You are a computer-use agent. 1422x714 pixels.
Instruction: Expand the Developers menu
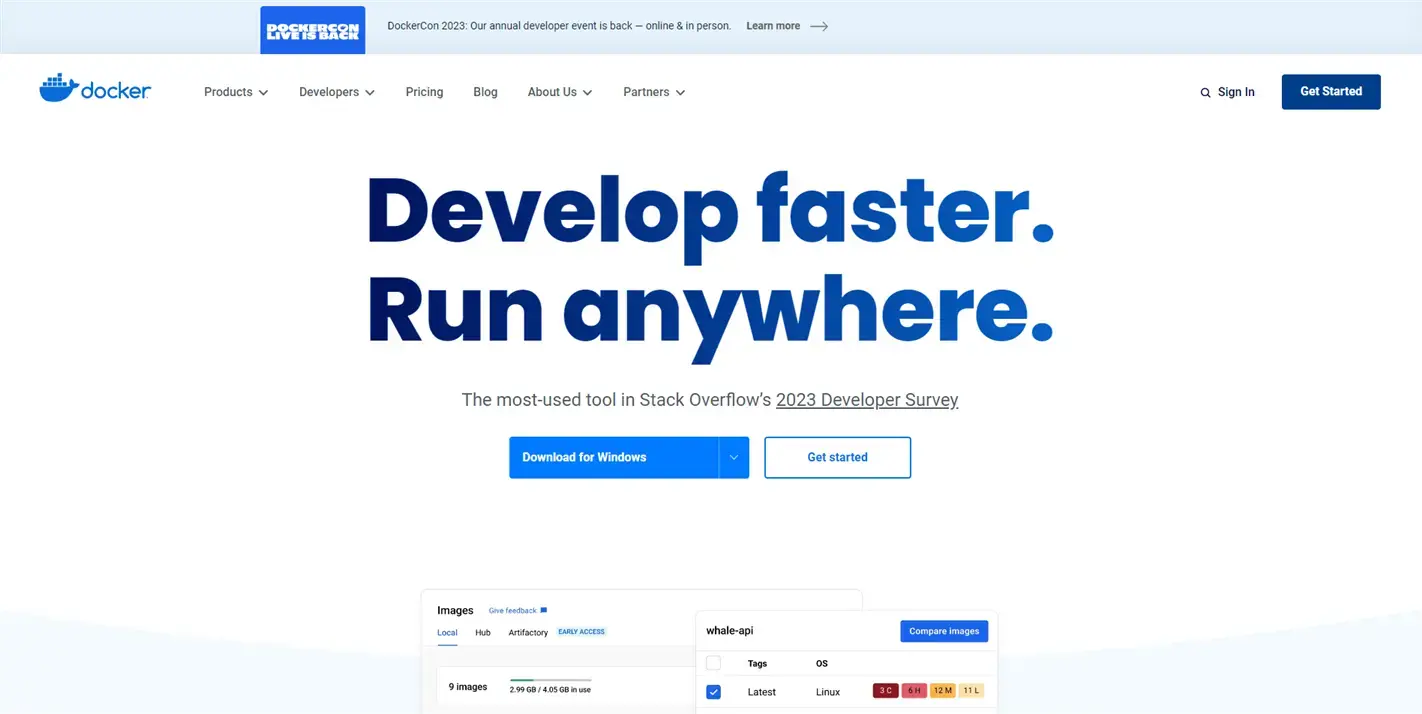[337, 92]
